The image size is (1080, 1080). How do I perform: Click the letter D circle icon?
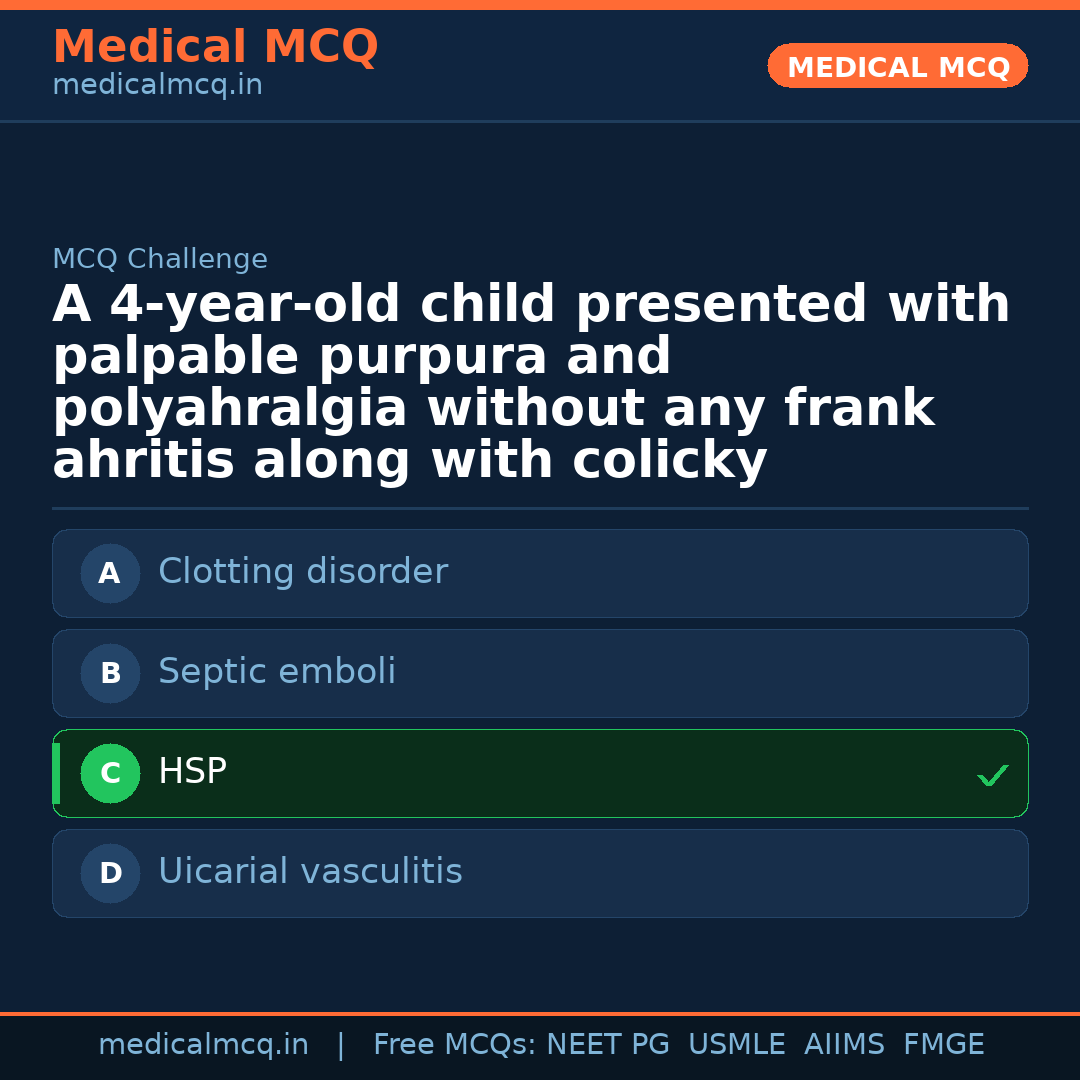tap(110, 873)
